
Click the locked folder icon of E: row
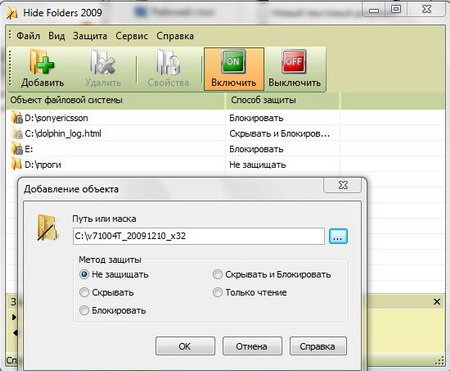[x=17, y=149]
